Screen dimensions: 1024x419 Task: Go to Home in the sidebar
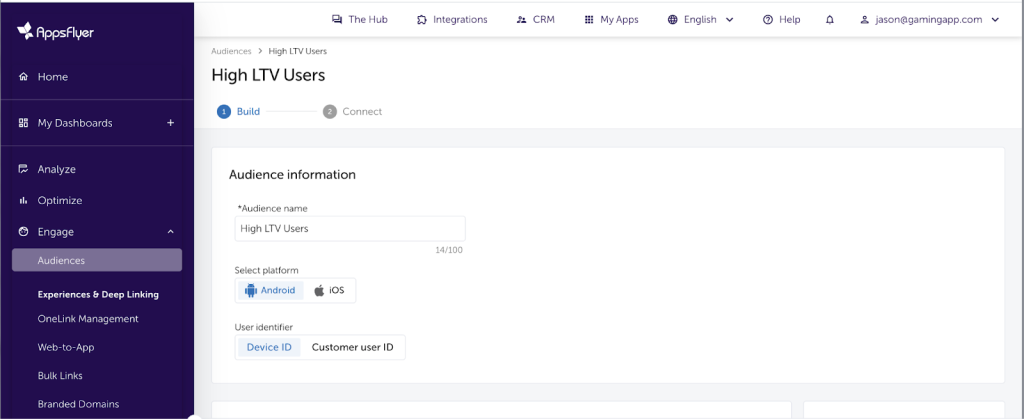pyautogui.click(x=53, y=77)
